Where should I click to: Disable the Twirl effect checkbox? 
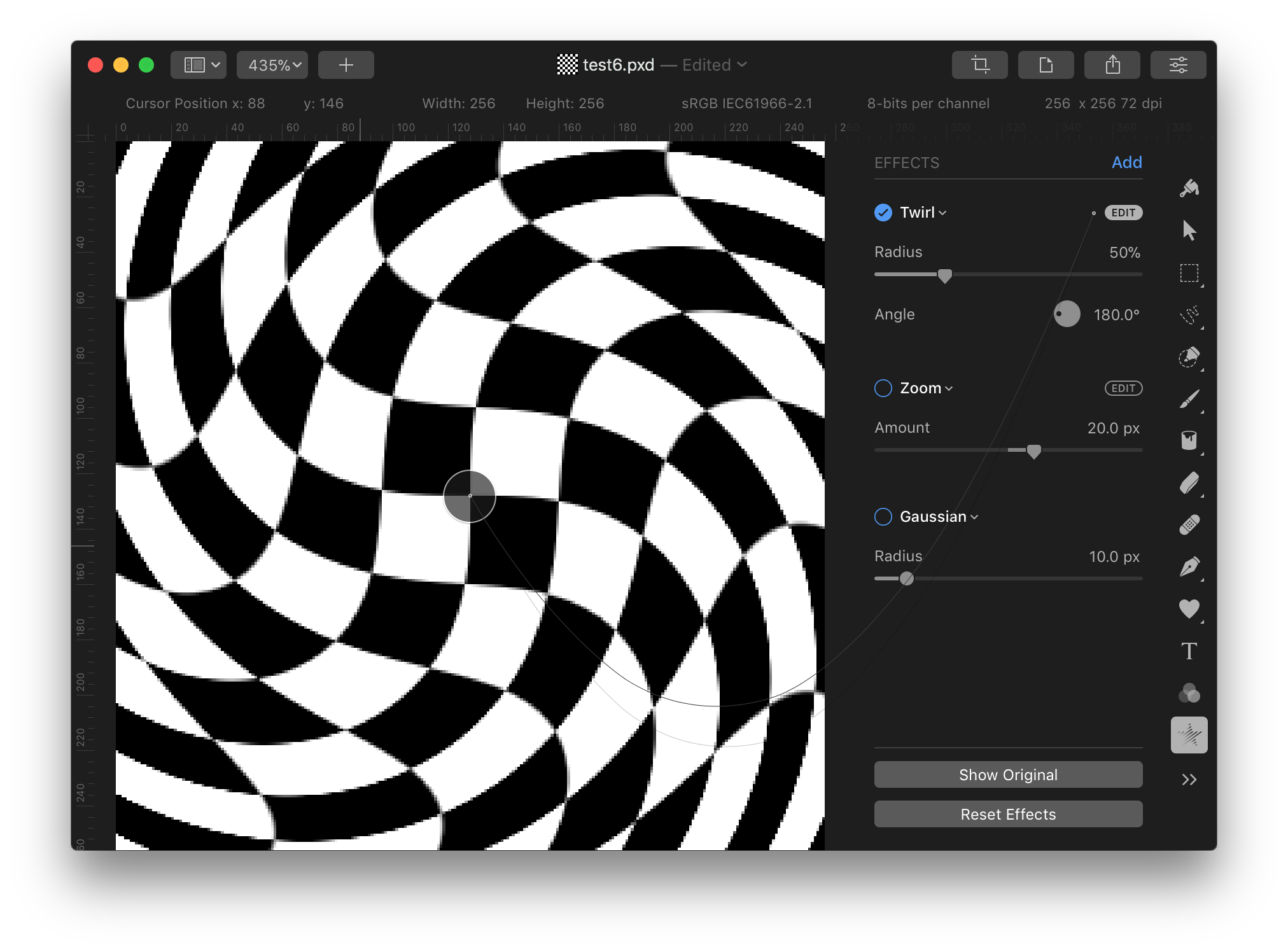(883, 213)
